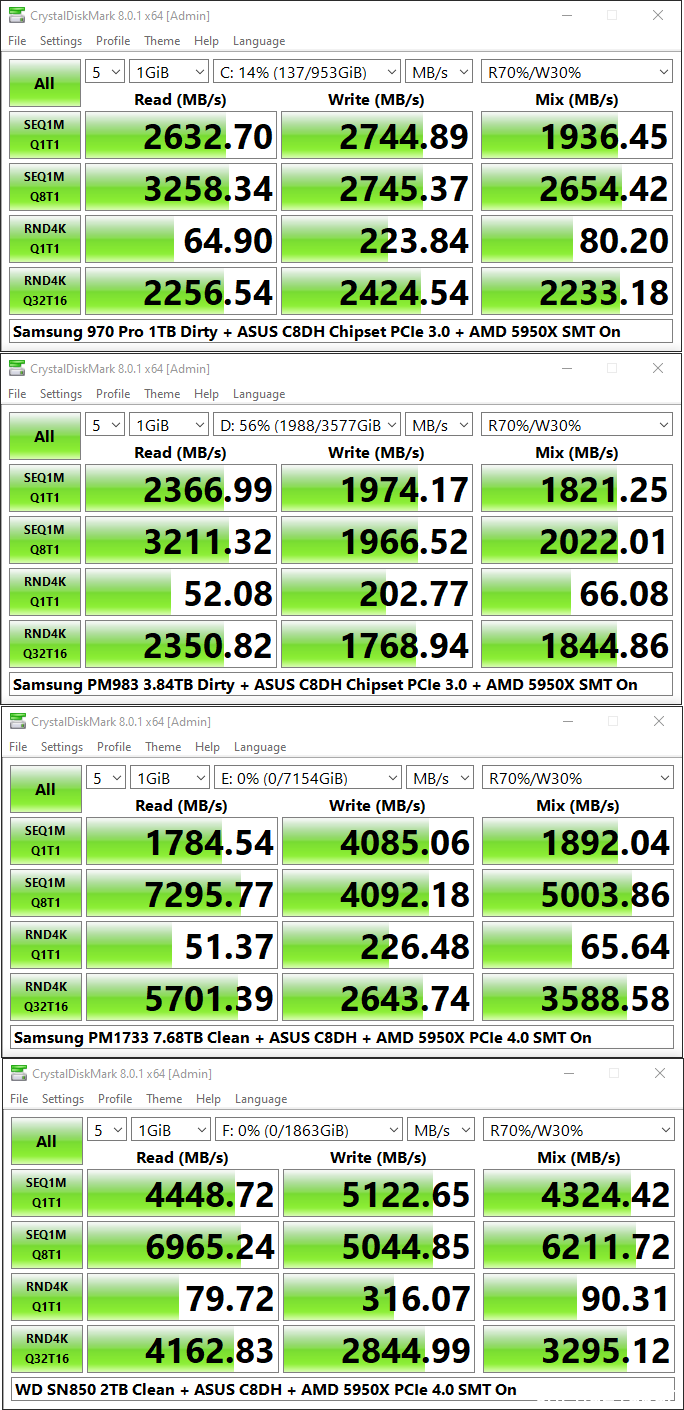Click the WD SN850 2TB Clean comment field

(343, 1389)
